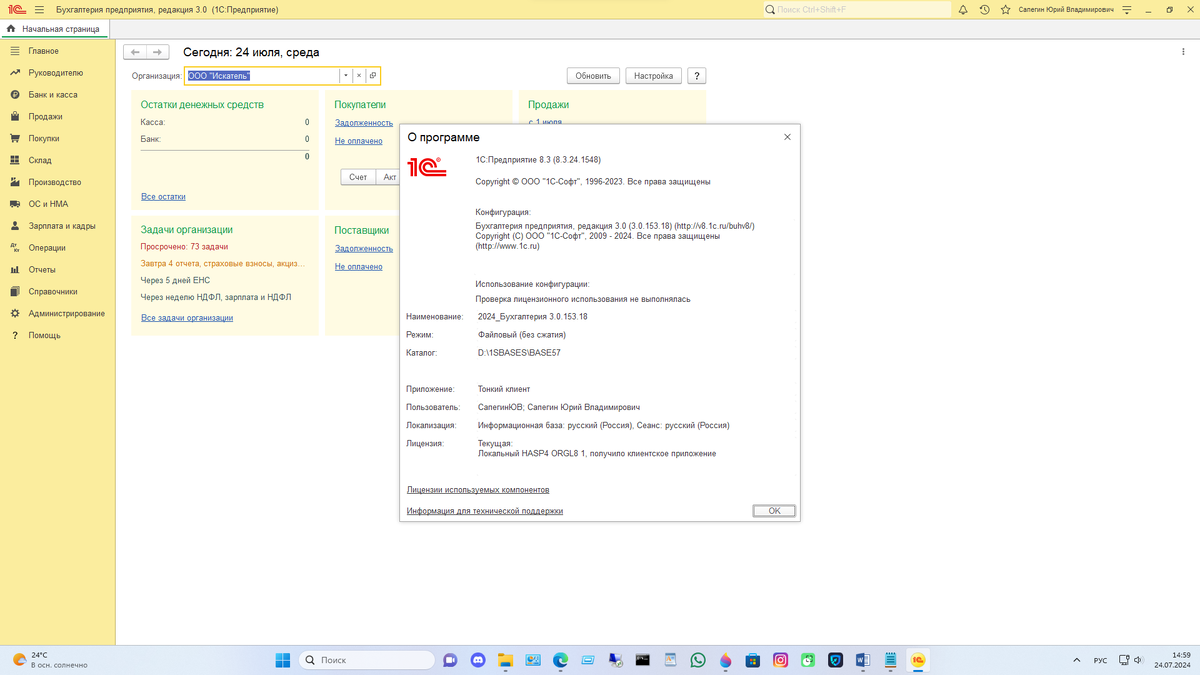Go back with left arrow button

(135, 52)
